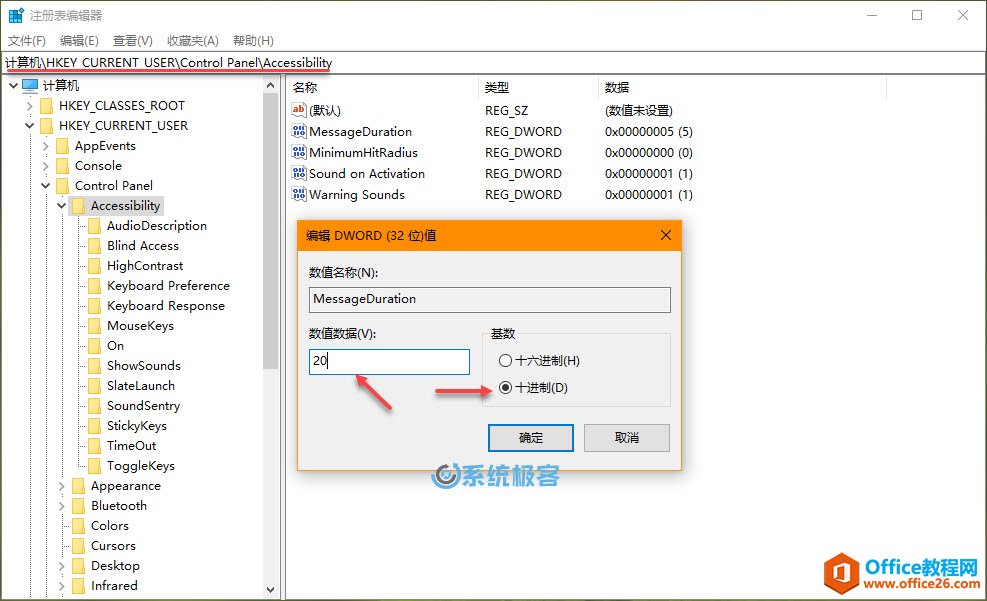Select the 十进制(D) decimal radio button
This screenshot has height=601, width=987.
click(505, 388)
